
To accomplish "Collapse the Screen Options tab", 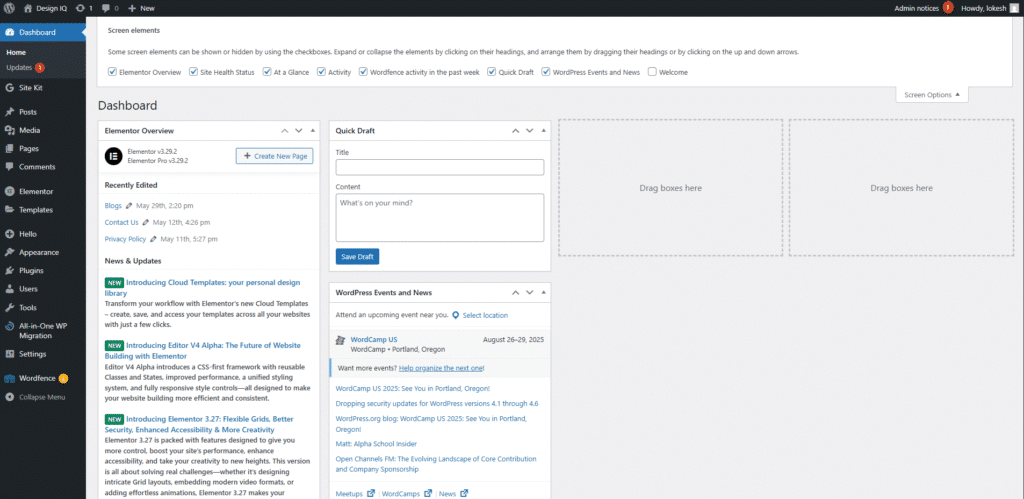I will pos(932,95).
